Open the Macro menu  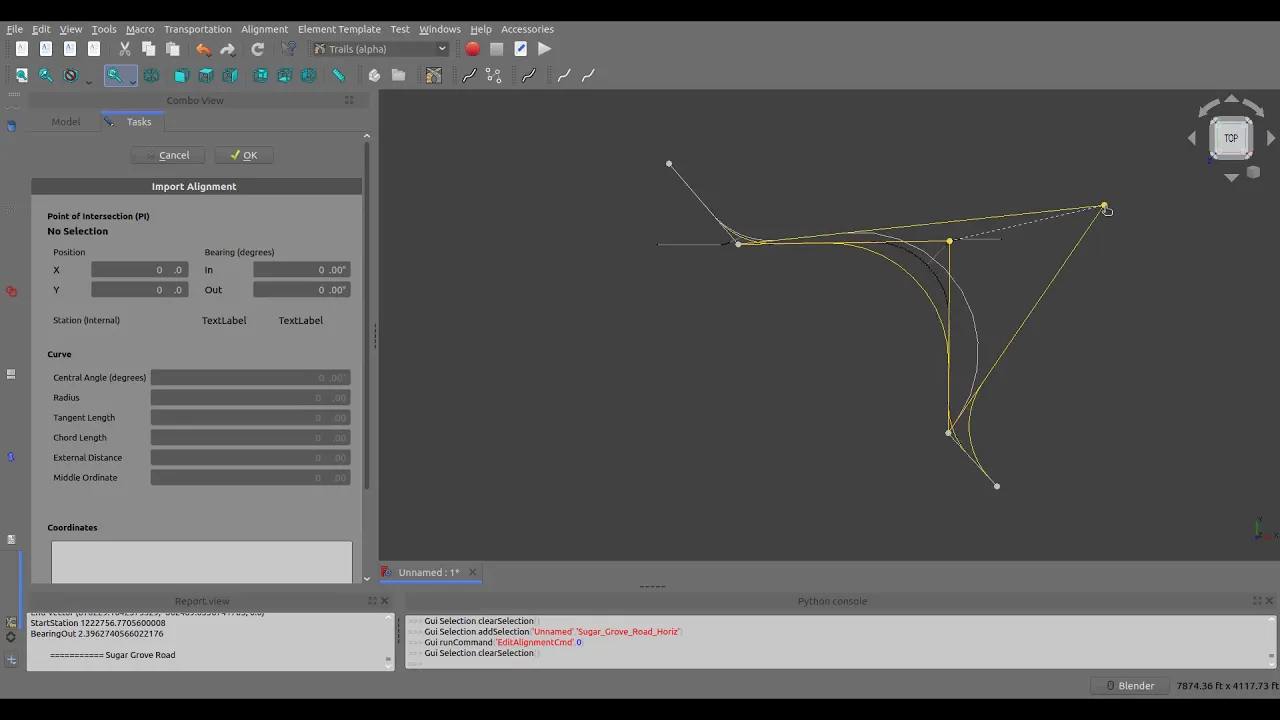(x=140, y=29)
